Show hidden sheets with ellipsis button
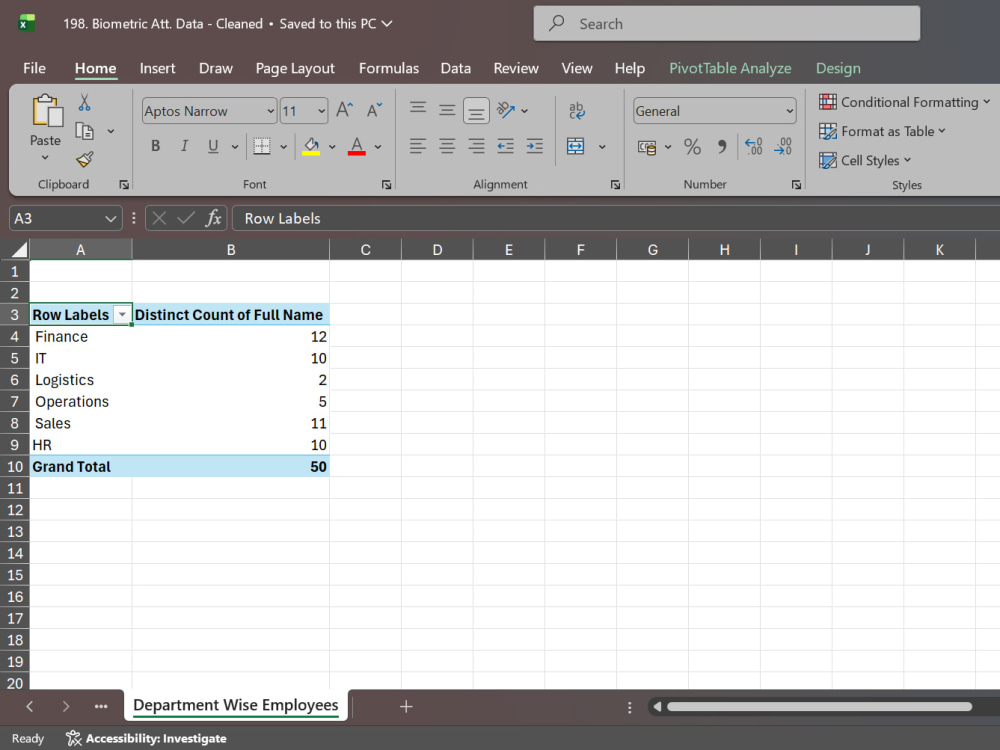Image resolution: width=1000 pixels, height=750 pixels. (x=101, y=707)
